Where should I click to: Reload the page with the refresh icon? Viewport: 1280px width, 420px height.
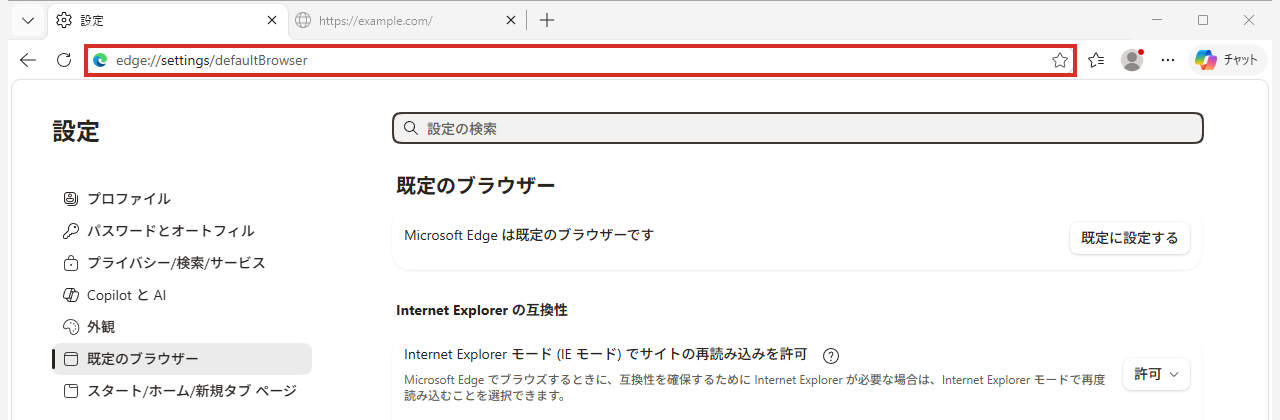[x=64, y=60]
